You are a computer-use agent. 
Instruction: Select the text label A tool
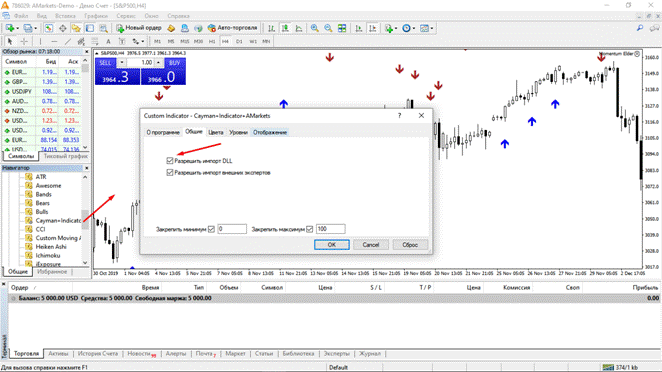108,41
